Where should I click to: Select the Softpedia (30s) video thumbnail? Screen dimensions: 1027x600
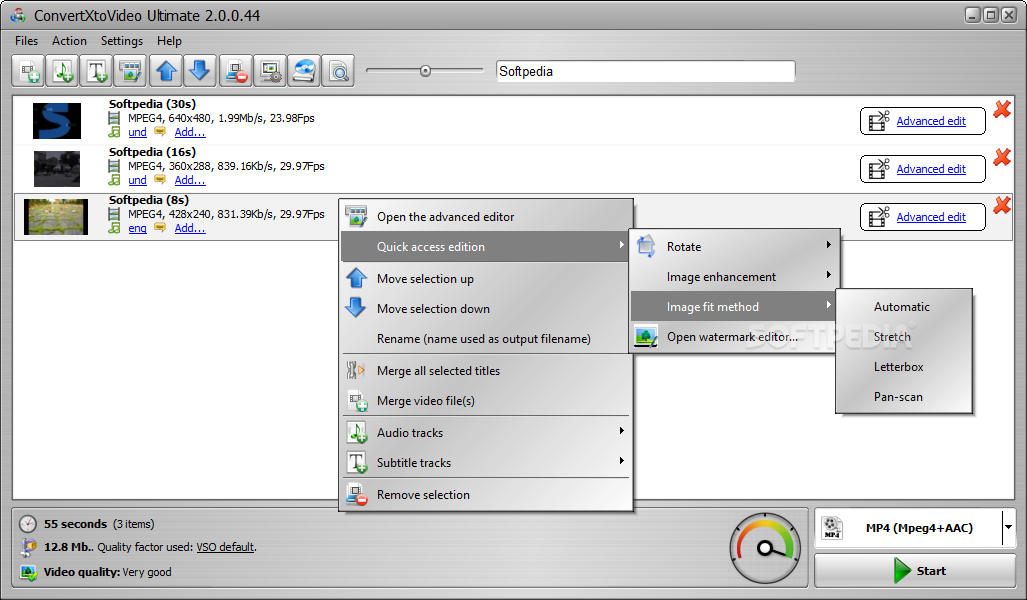57,121
